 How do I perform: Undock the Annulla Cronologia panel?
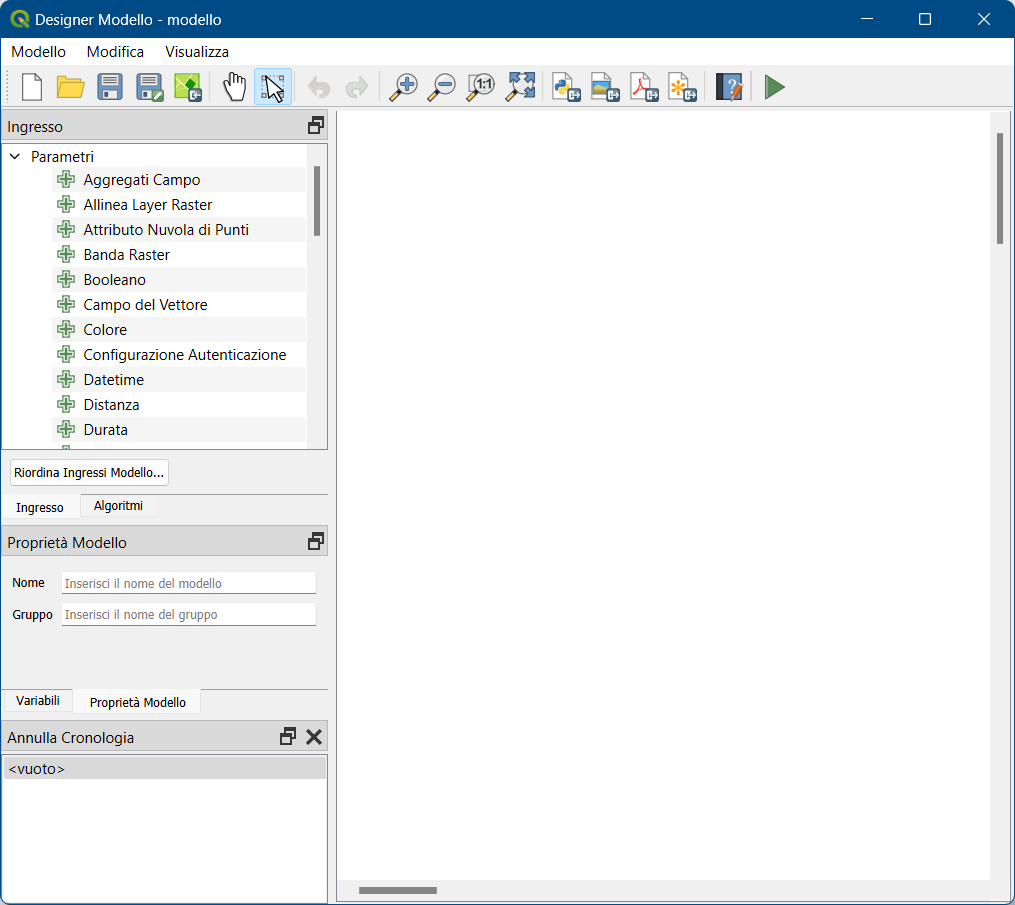[287, 737]
